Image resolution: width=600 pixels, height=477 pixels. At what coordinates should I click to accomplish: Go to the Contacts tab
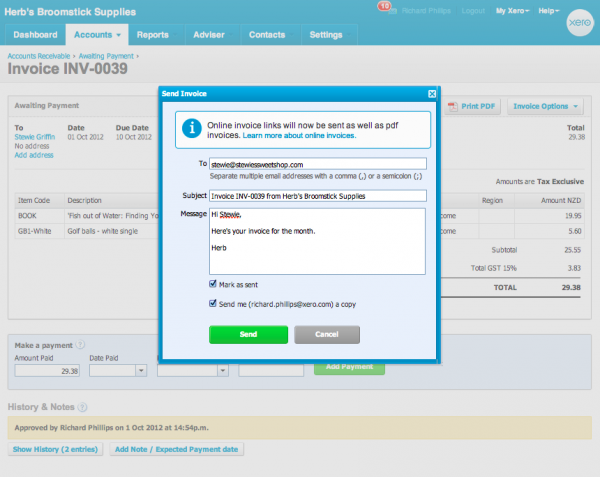pos(266,35)
